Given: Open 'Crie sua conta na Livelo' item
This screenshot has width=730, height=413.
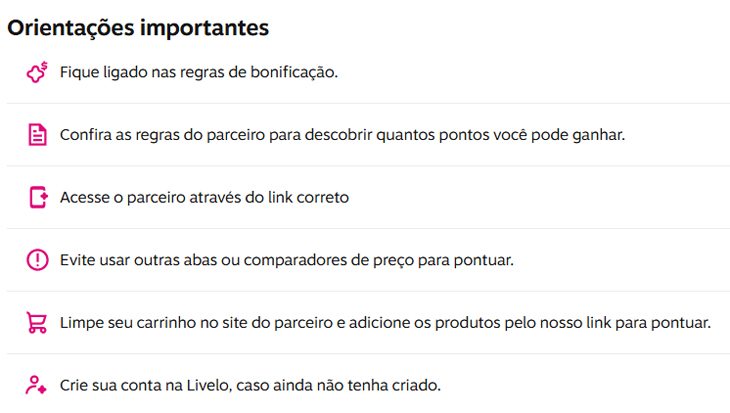Looking at the screenshot, I should pos(250,386).
